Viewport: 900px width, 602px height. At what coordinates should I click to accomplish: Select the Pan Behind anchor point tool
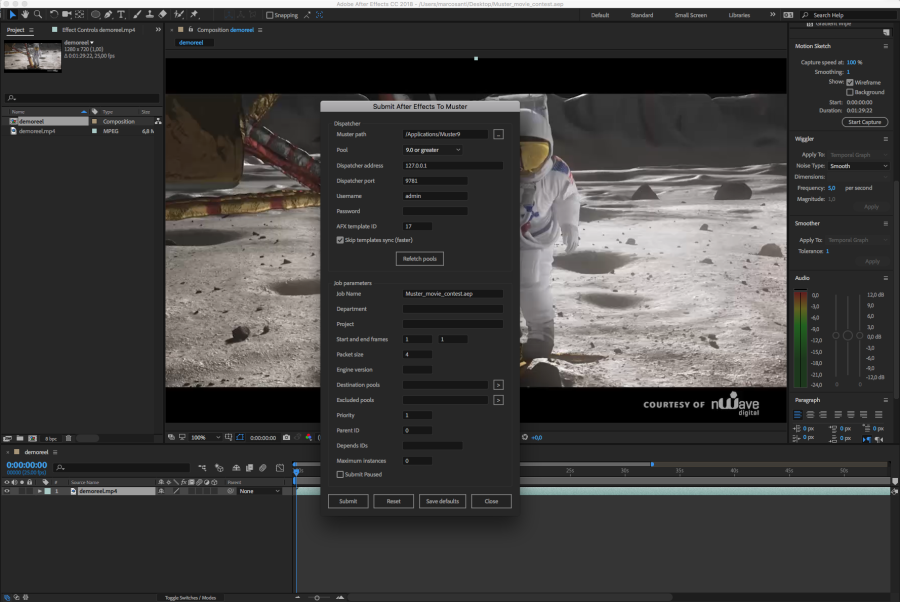coord(80,14)
